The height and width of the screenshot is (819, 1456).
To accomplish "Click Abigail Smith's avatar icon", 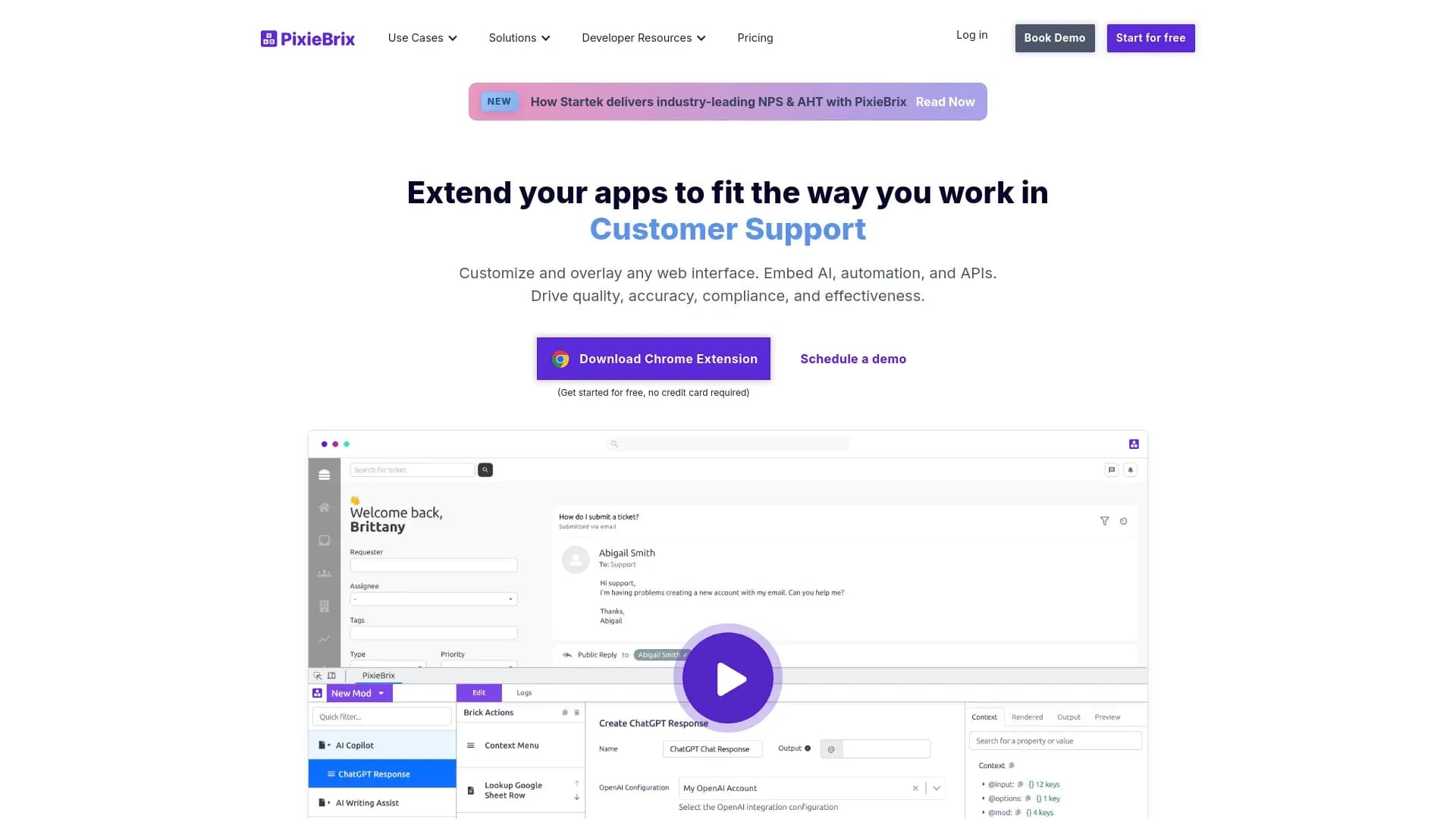I will pos(576,560).
